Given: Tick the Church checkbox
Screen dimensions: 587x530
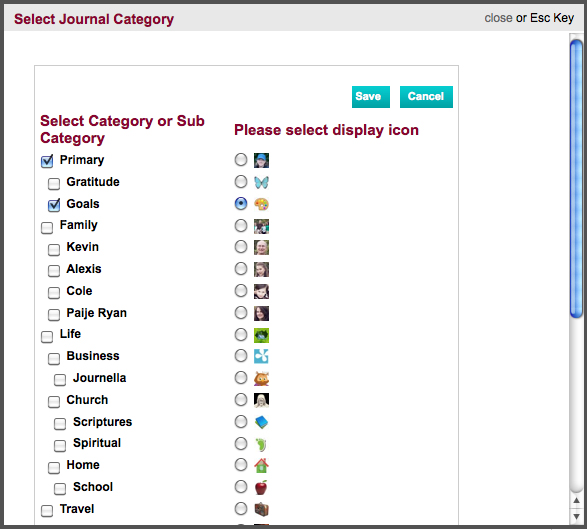Looking at the screenshot, I should 54,402.
